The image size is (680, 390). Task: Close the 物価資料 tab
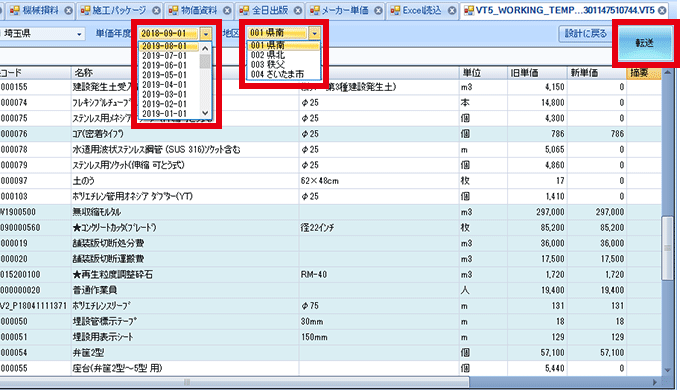227,10
